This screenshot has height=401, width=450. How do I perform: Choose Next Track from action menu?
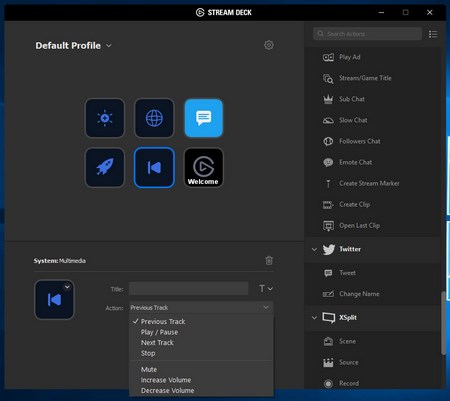157,342
